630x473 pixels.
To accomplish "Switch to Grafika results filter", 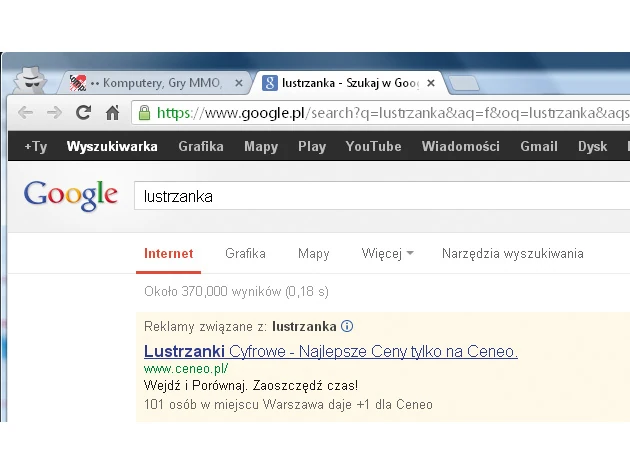I will (245, 254).
